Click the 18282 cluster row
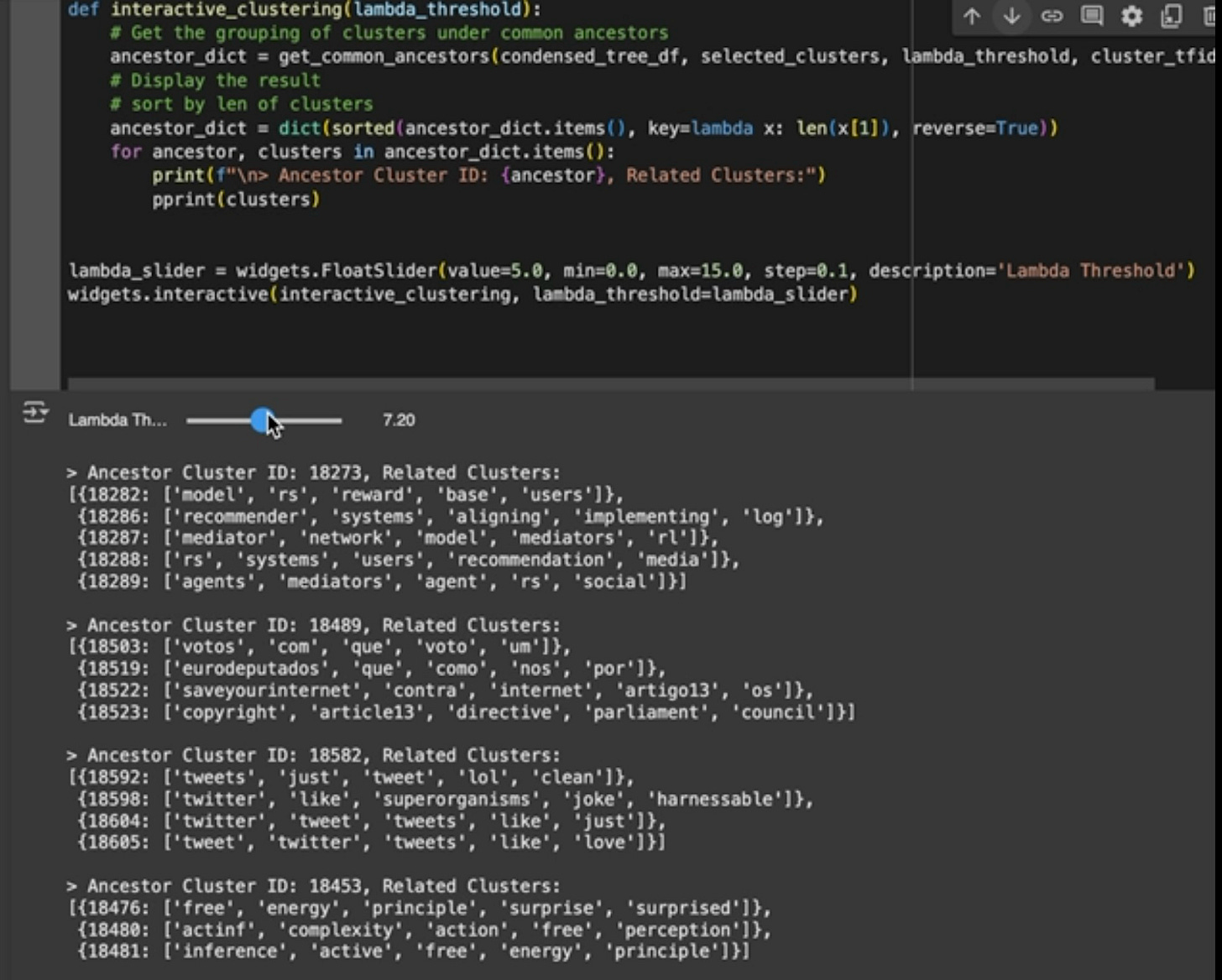The height and width of the screenshot is (980, 1222). (x=347, y=495)
